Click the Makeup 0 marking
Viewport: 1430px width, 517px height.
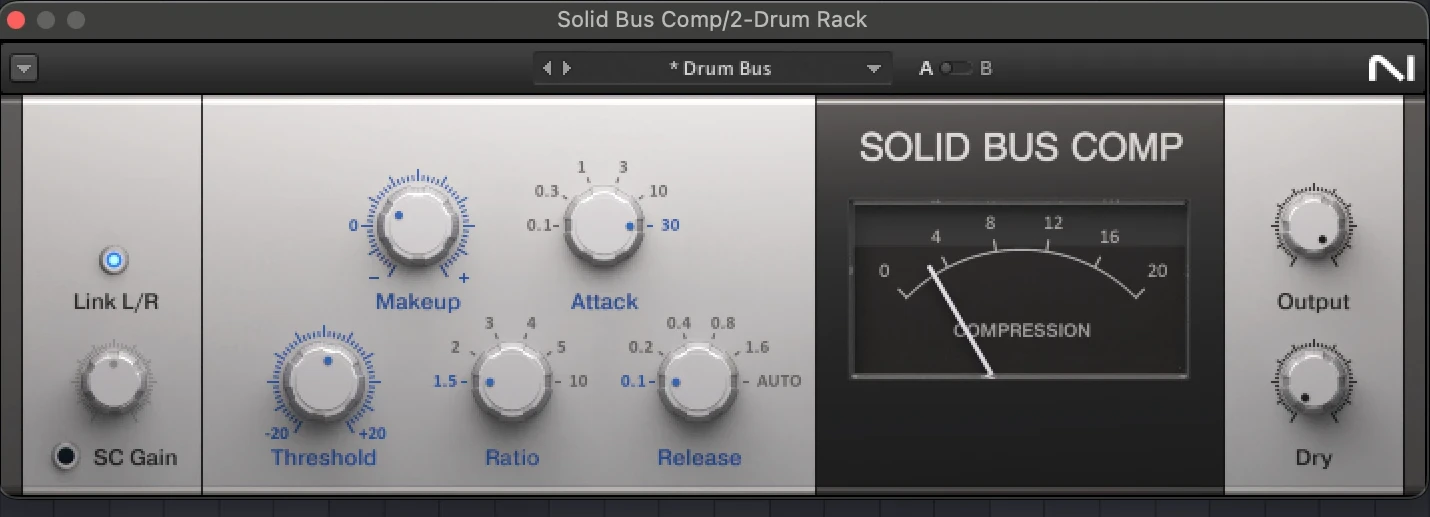tap(353, 225)
